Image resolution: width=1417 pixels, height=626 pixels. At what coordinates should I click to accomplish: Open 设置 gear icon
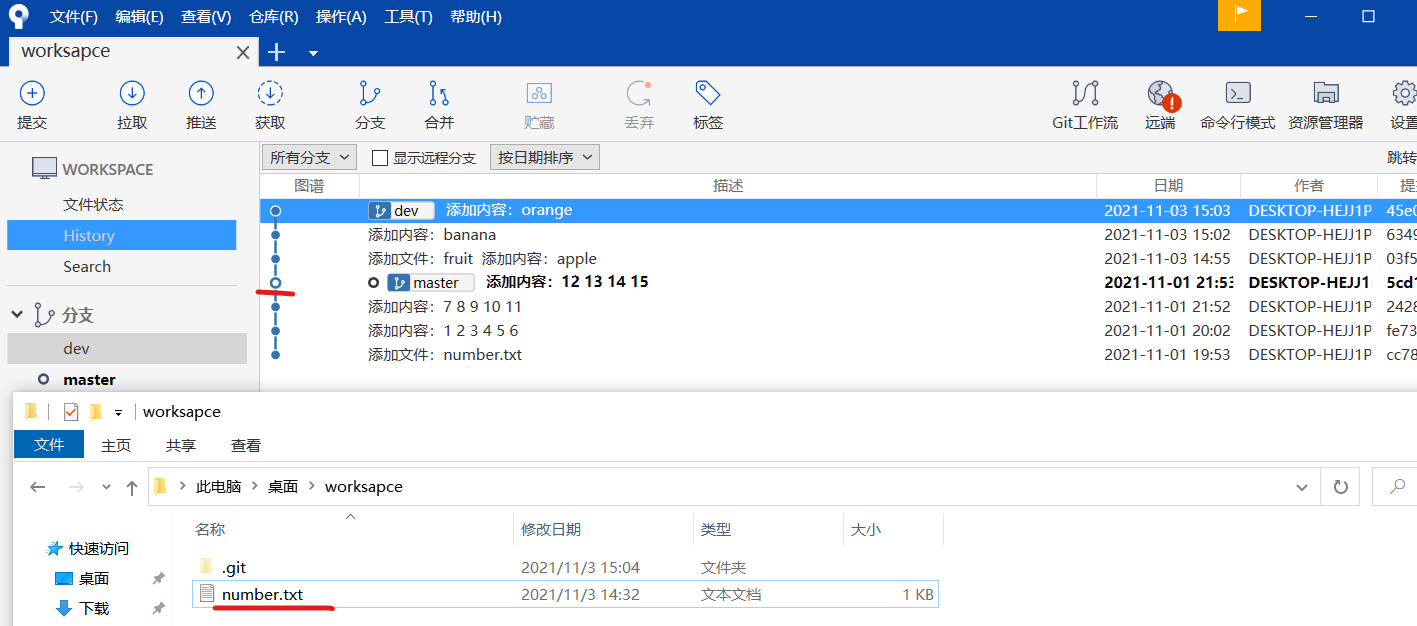coord(1404,94)
